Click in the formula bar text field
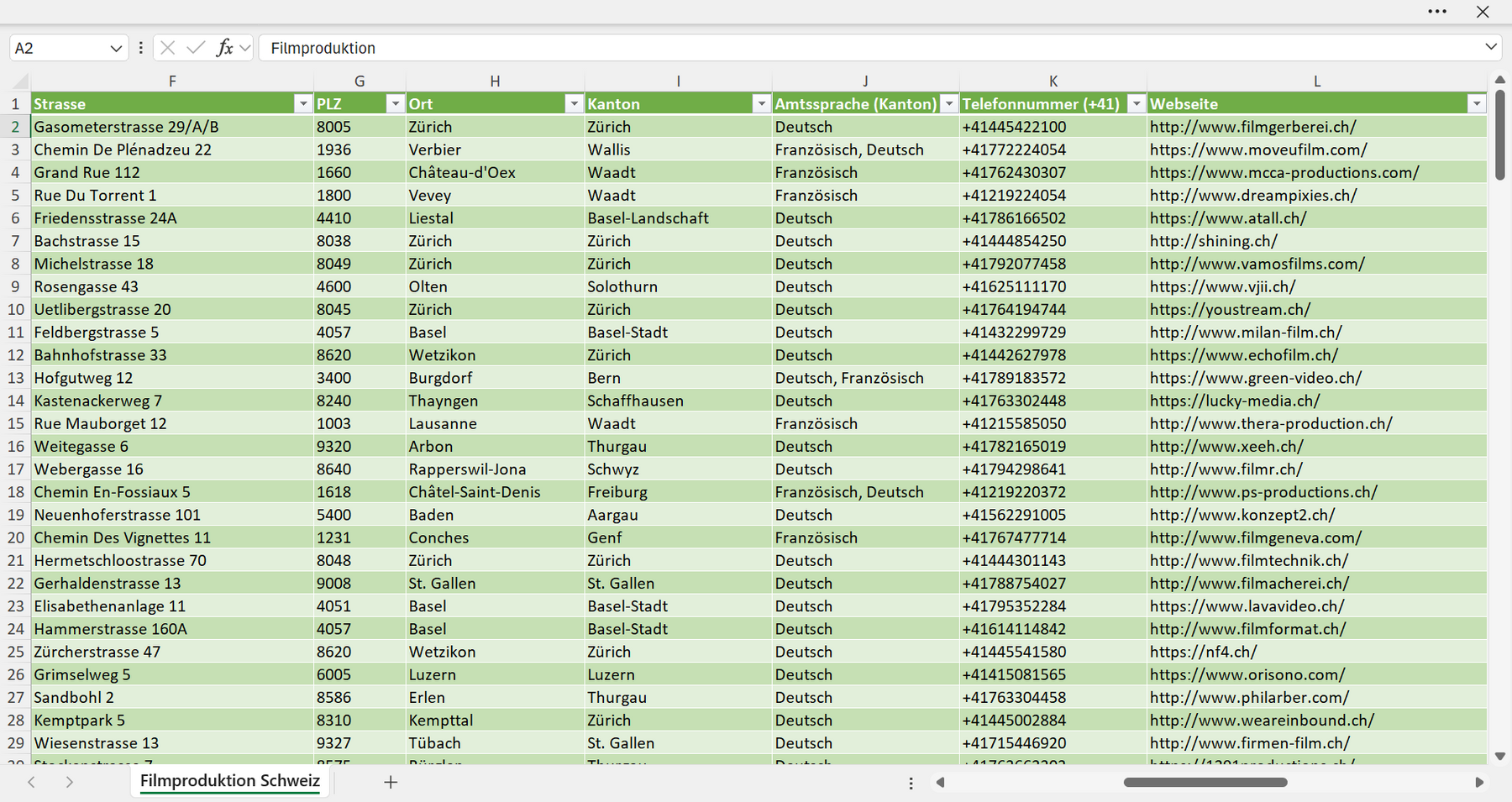 tap(869, 48)
